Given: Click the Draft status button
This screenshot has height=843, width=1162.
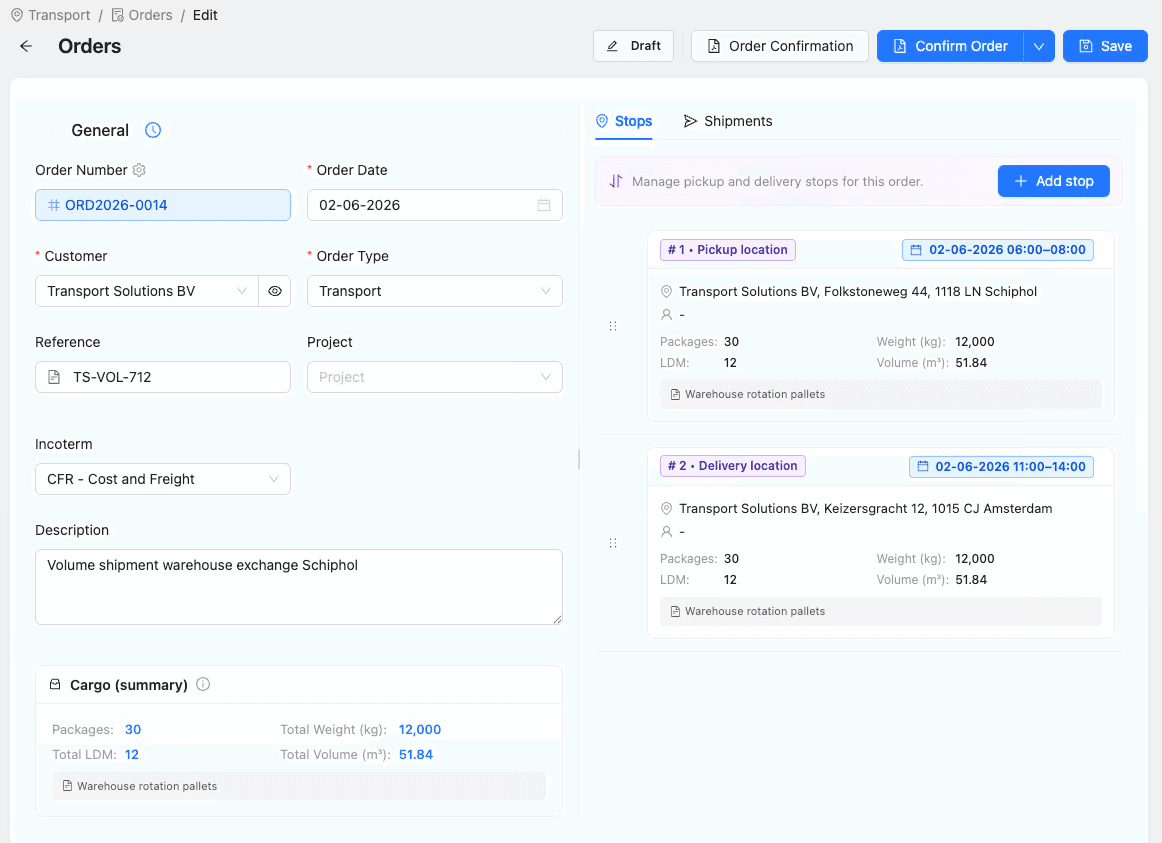Looking at the screenshot, I should 634,46.
